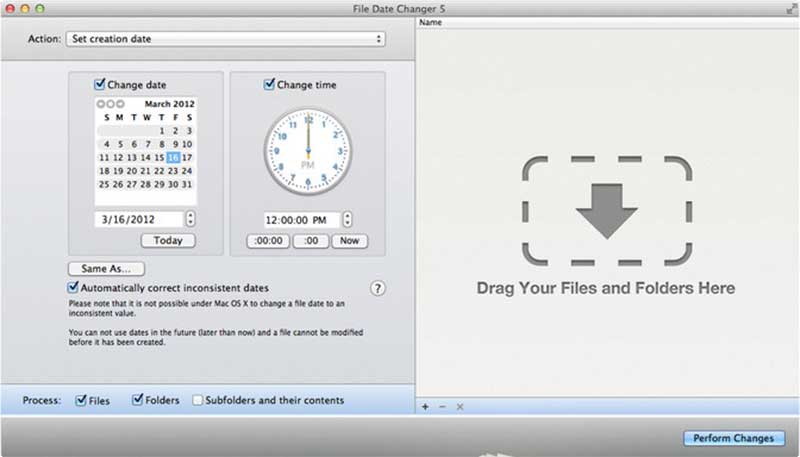This screenshot has height=457, width=800.
Task: Click the Name column header
Action: (x=431, y=22)
